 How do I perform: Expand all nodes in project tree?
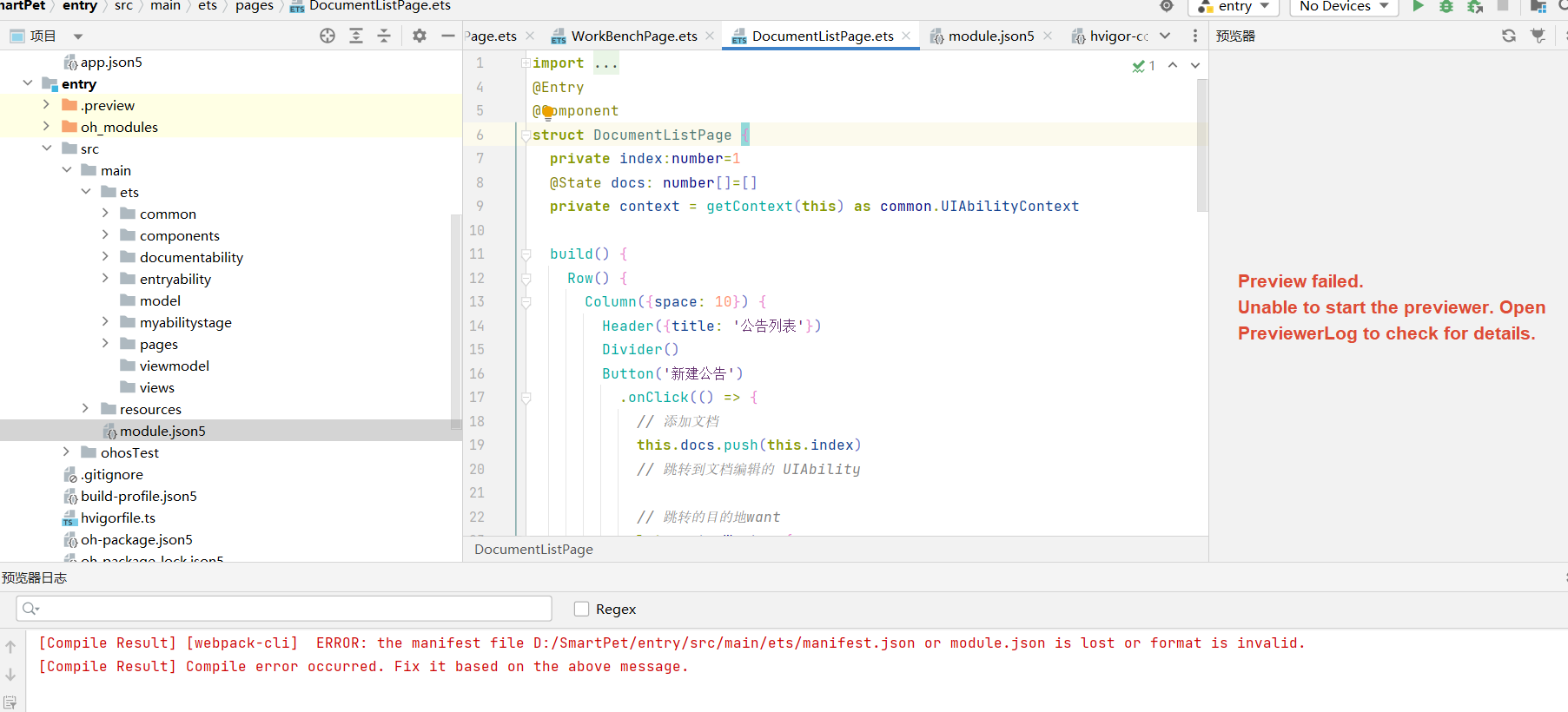[356, 36]
